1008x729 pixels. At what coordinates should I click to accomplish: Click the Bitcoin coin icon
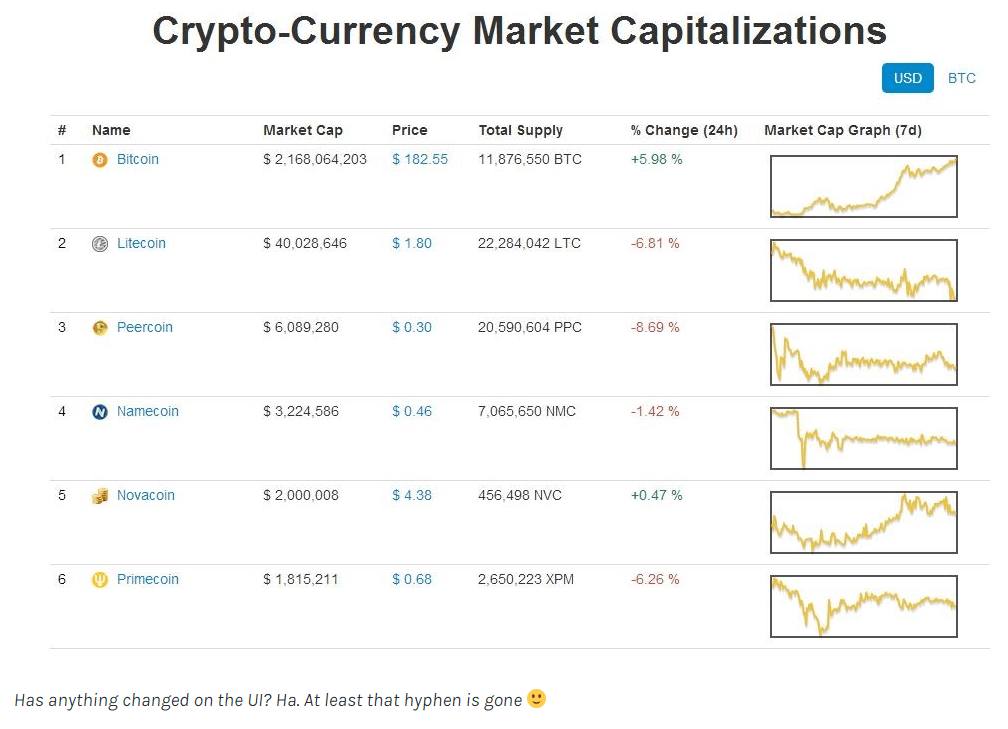tap(99, 159)
